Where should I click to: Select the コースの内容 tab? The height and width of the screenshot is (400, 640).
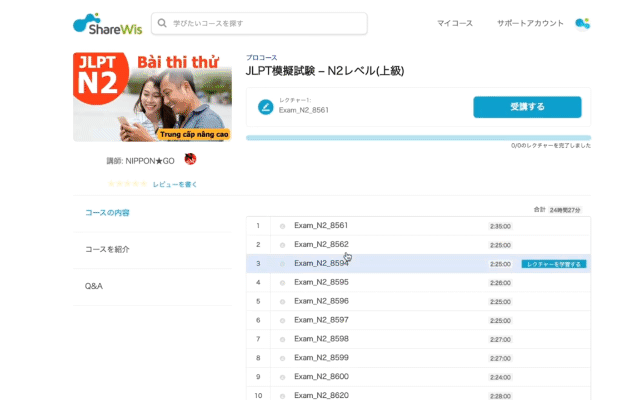pyautogui.click(x=107, y=213)
